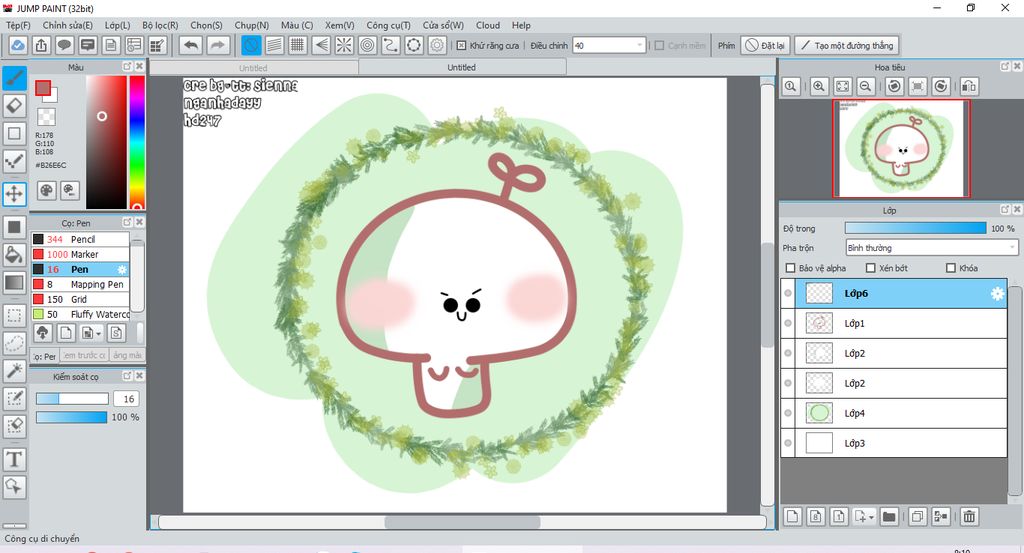This screenshot has height=553, width=1024.
Task: Toggle visibility of Lớp4 layer
Action: [x=788, y=413]
